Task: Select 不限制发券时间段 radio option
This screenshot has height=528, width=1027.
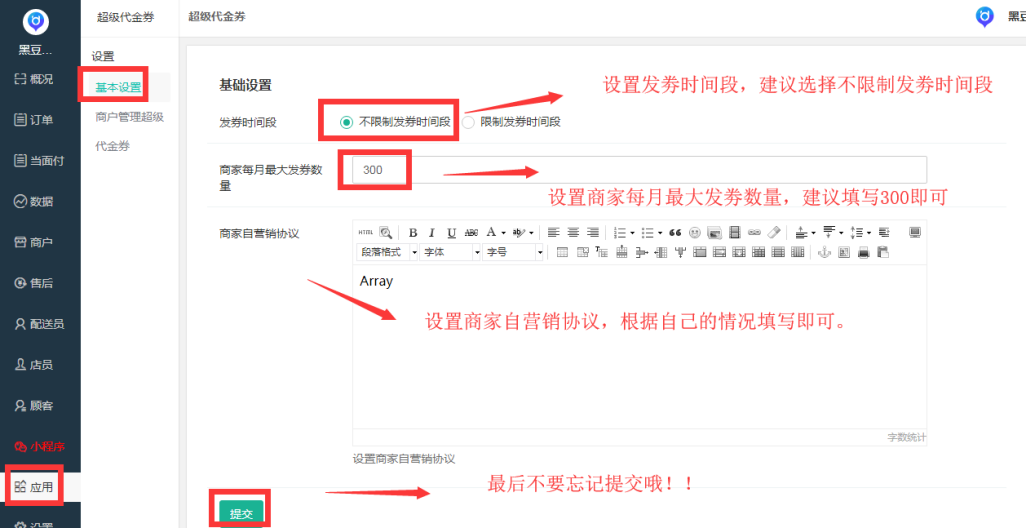Action: (346, 122)
